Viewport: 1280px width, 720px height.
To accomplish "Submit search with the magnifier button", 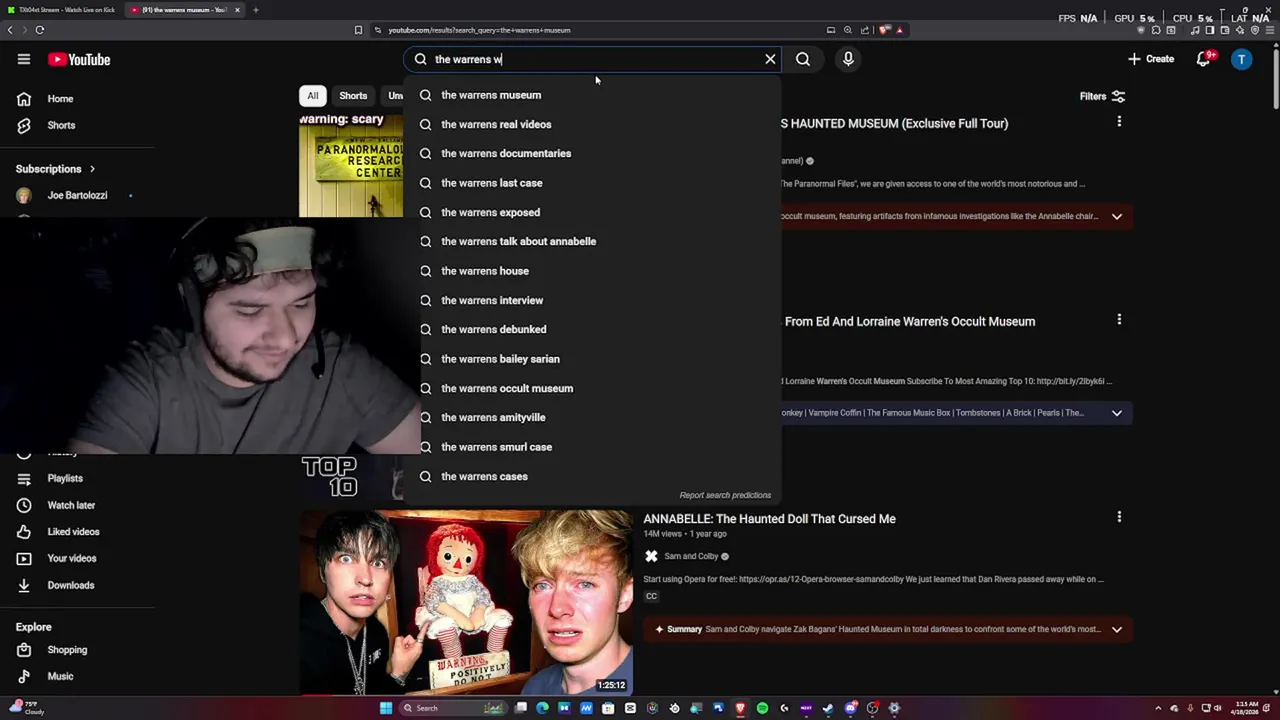I will (x=803, y=59).
